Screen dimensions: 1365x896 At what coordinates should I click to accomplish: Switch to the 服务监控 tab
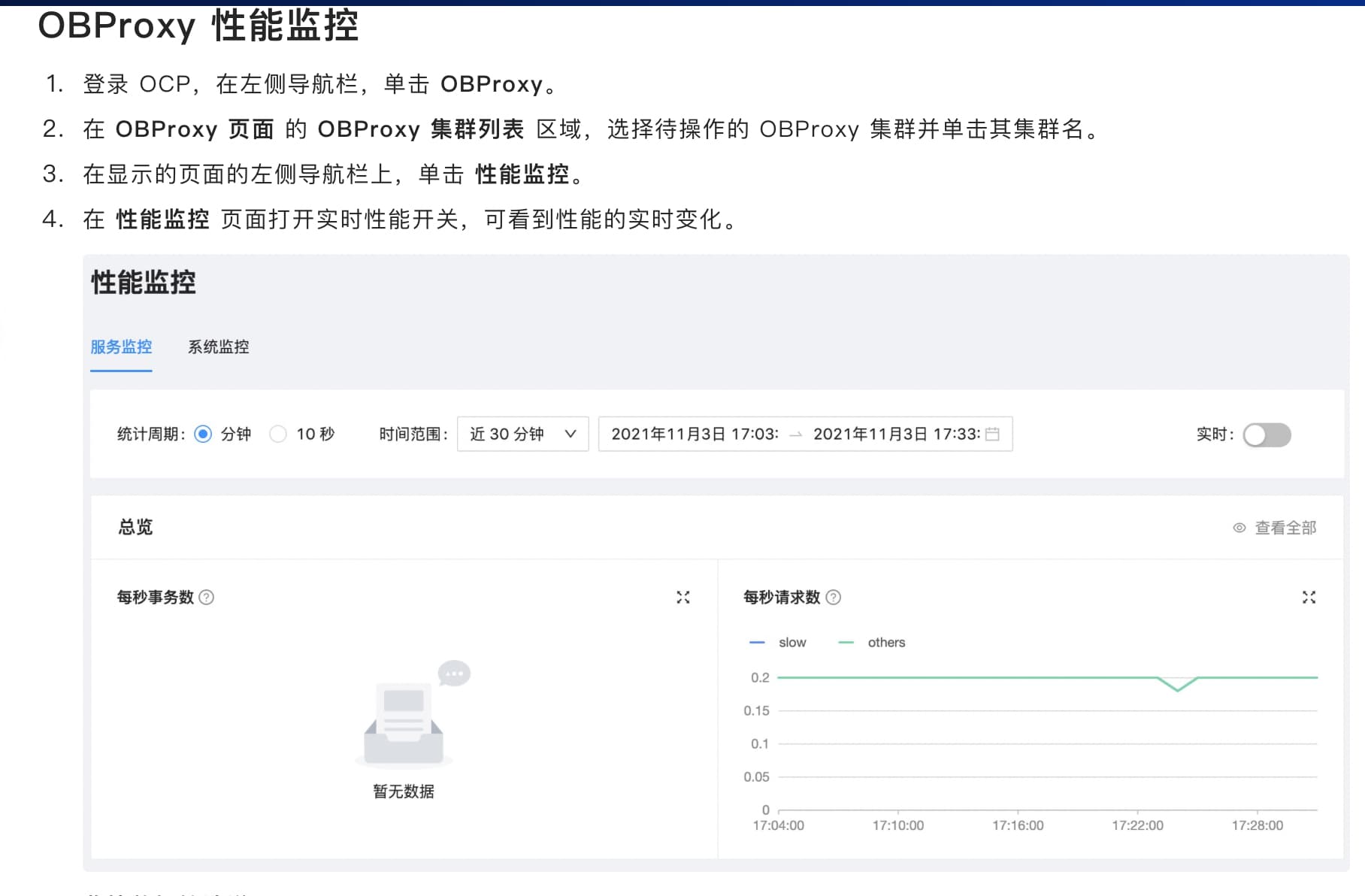coord(121,347)
